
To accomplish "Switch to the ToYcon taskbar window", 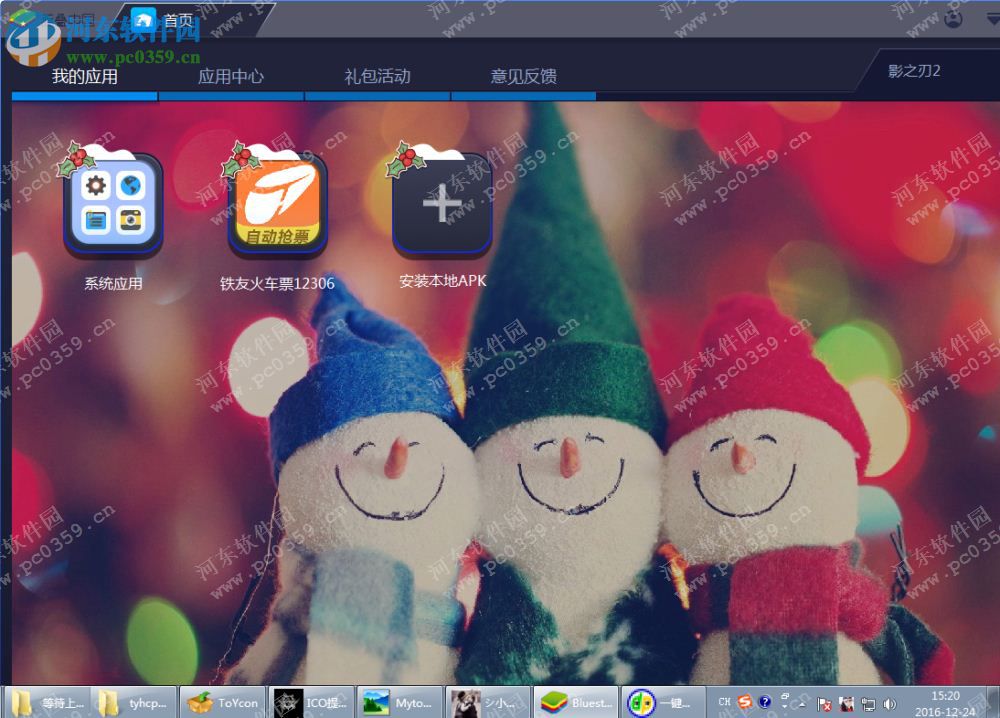I will coord(223,703).
